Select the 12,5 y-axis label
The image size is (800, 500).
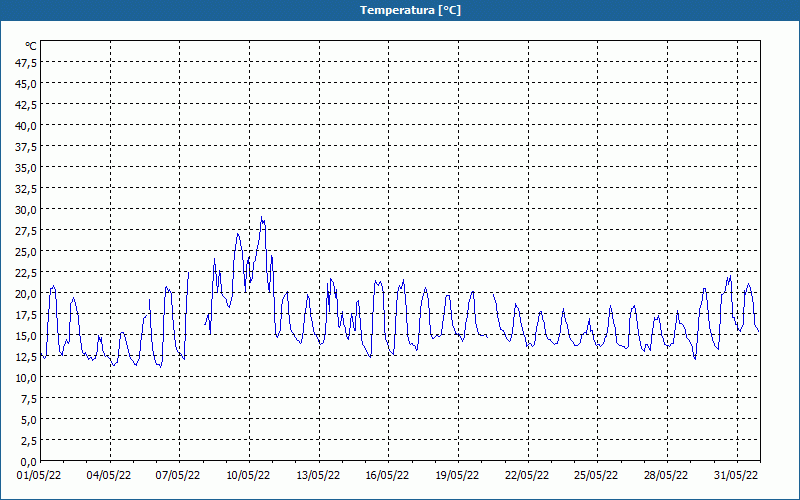27,357
